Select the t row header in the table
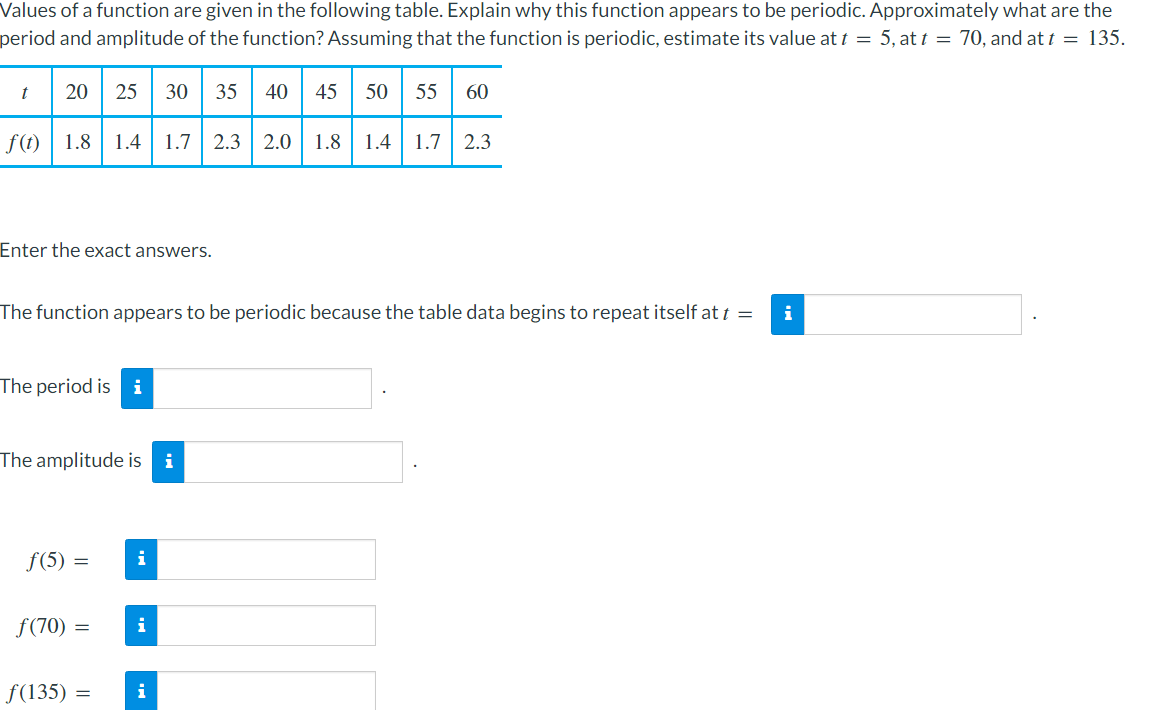 24,91
